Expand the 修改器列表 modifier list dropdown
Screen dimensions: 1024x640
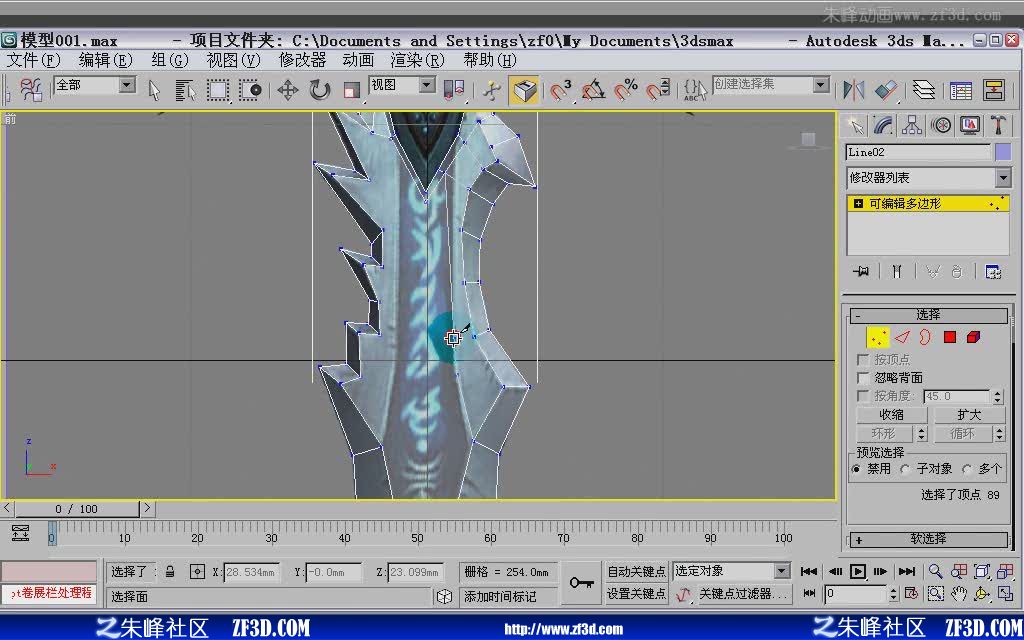click(x=1003, y=178)
